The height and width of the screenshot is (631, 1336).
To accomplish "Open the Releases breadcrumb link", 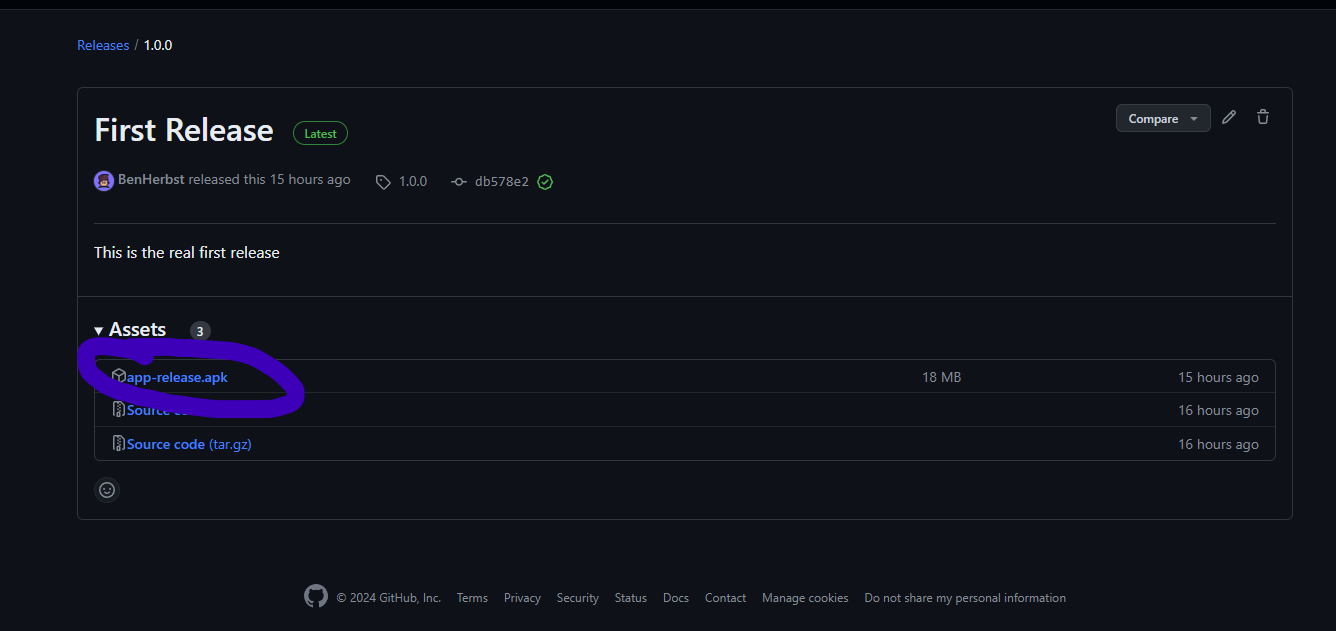I will pyautogui.click(x=103, y=45).
